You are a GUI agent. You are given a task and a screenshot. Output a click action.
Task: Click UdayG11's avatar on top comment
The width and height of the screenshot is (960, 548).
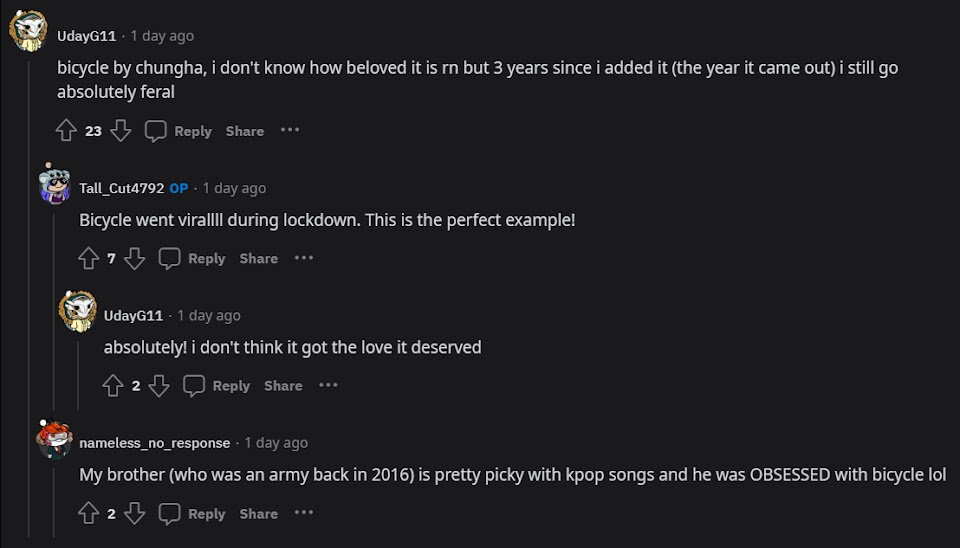pos(28,32)
